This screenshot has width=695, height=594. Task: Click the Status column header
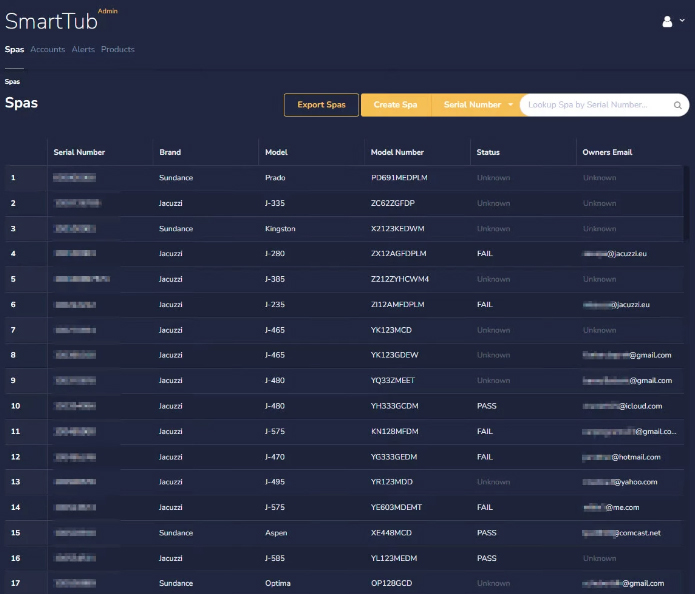coord(488,152)
